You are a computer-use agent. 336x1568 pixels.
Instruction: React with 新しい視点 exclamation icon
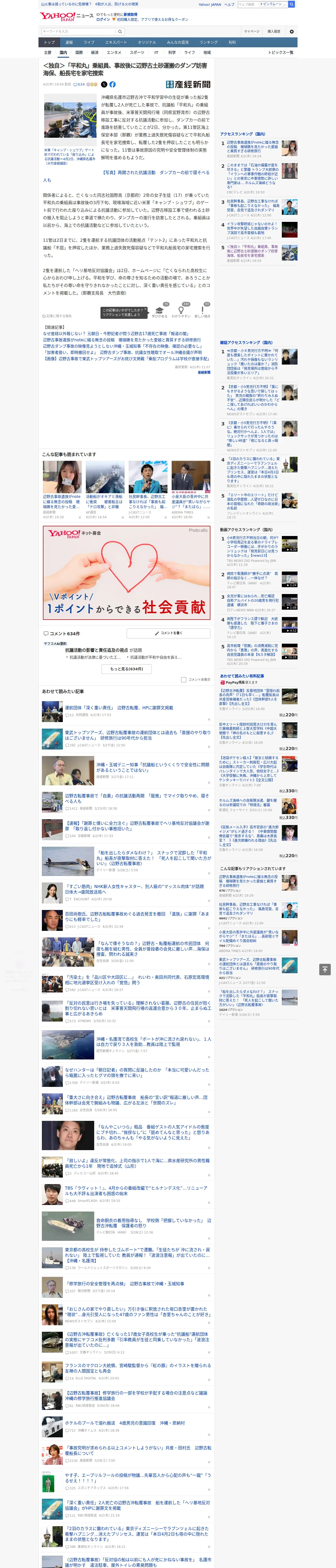[x=203, y=310]
